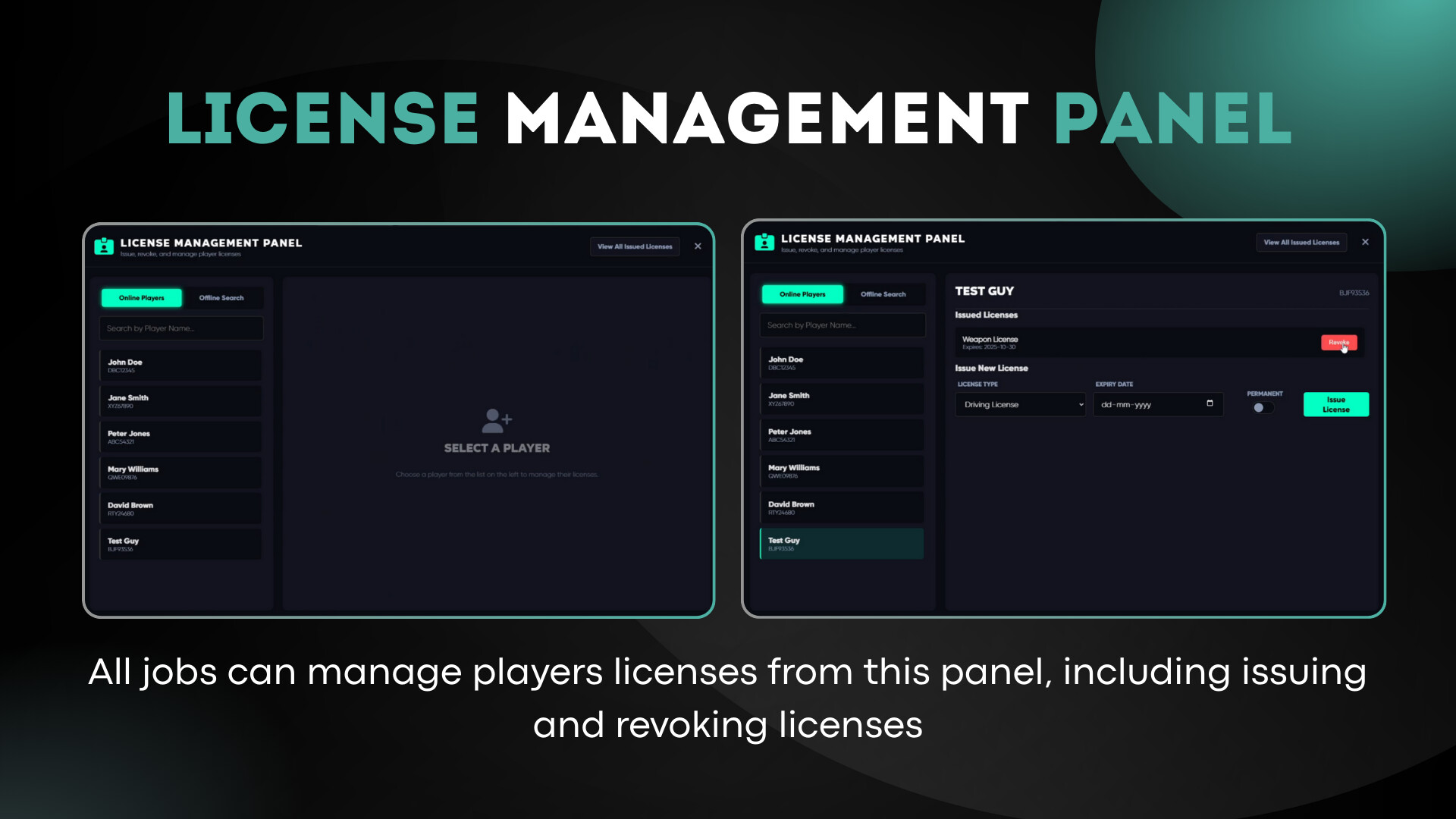This screenshot has height=819, width=1456.
Task: Toggle the Permanent license switch
Action: click(x=1263, y=408)
